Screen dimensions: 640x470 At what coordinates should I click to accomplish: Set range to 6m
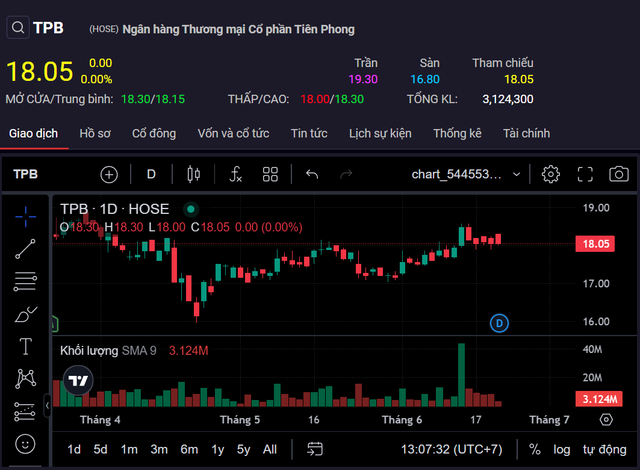coord(189,449)
